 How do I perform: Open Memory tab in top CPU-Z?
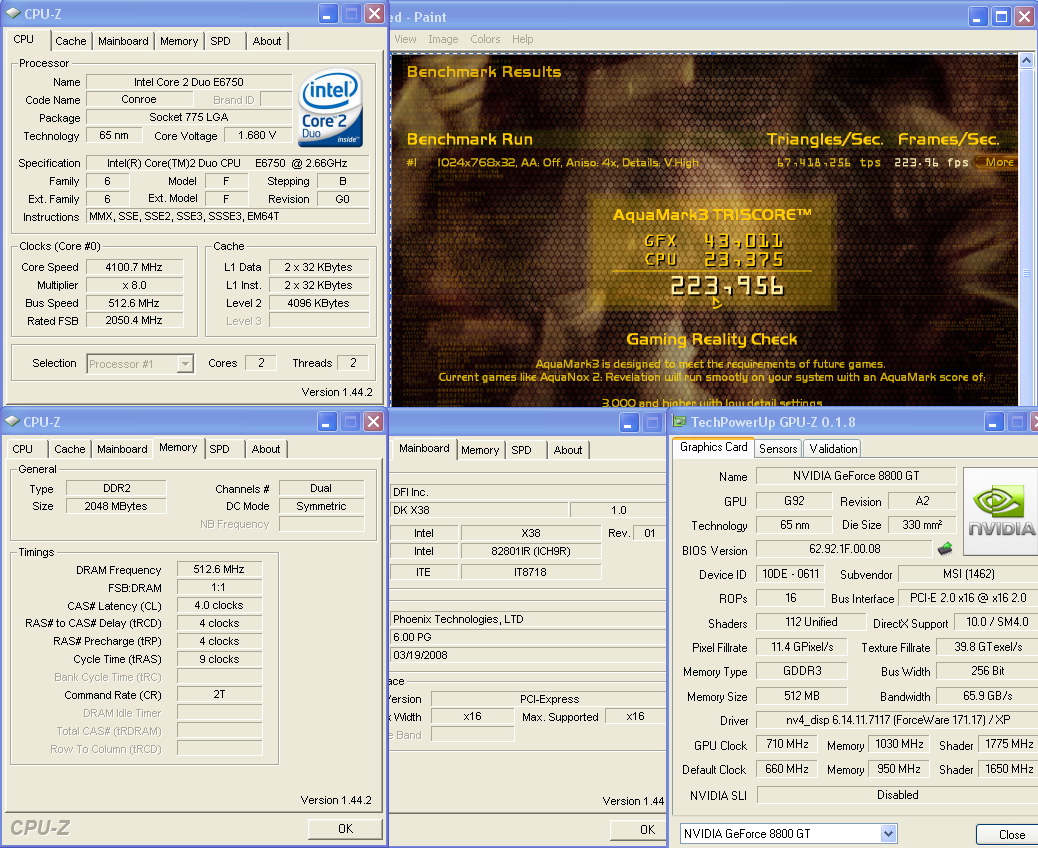click(179, 41)
